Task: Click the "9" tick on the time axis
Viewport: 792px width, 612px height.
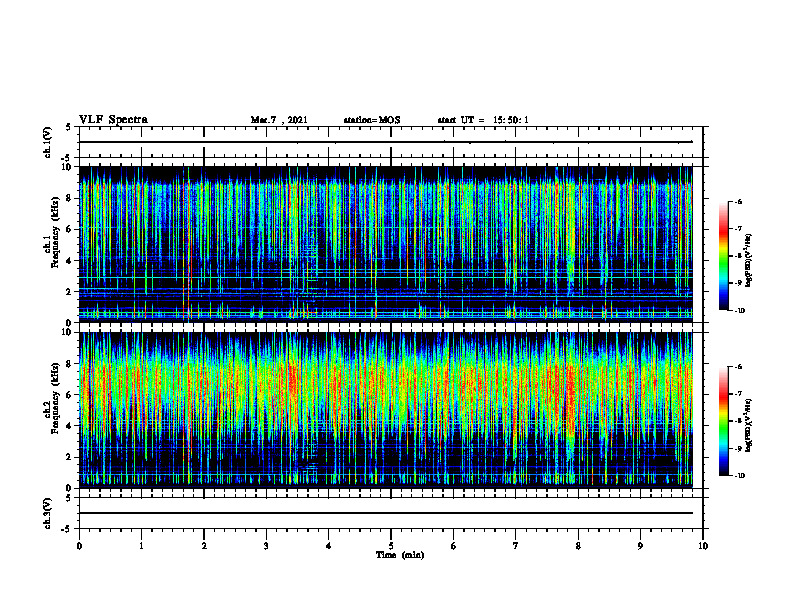Action: point(640,546)
